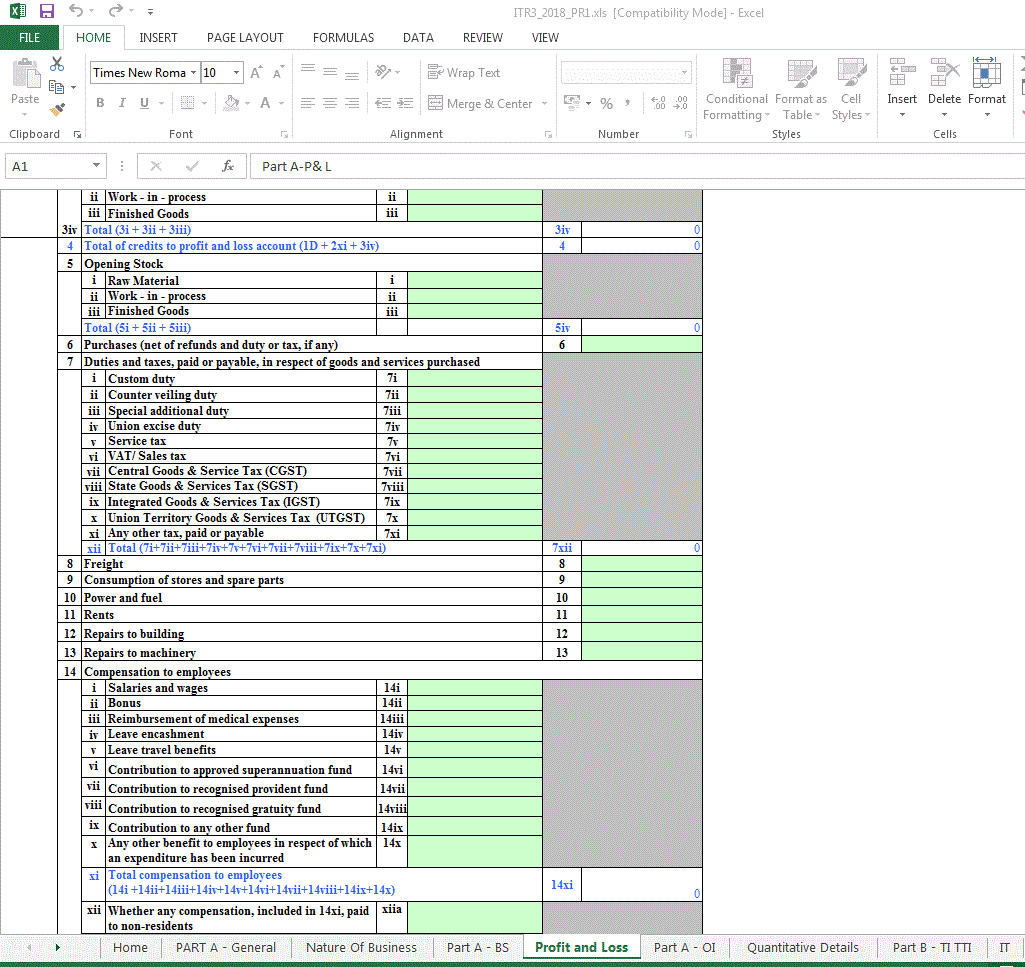1025x967 pixels.
Task: Open the Alignment dialog launcher
Action: 548,134
